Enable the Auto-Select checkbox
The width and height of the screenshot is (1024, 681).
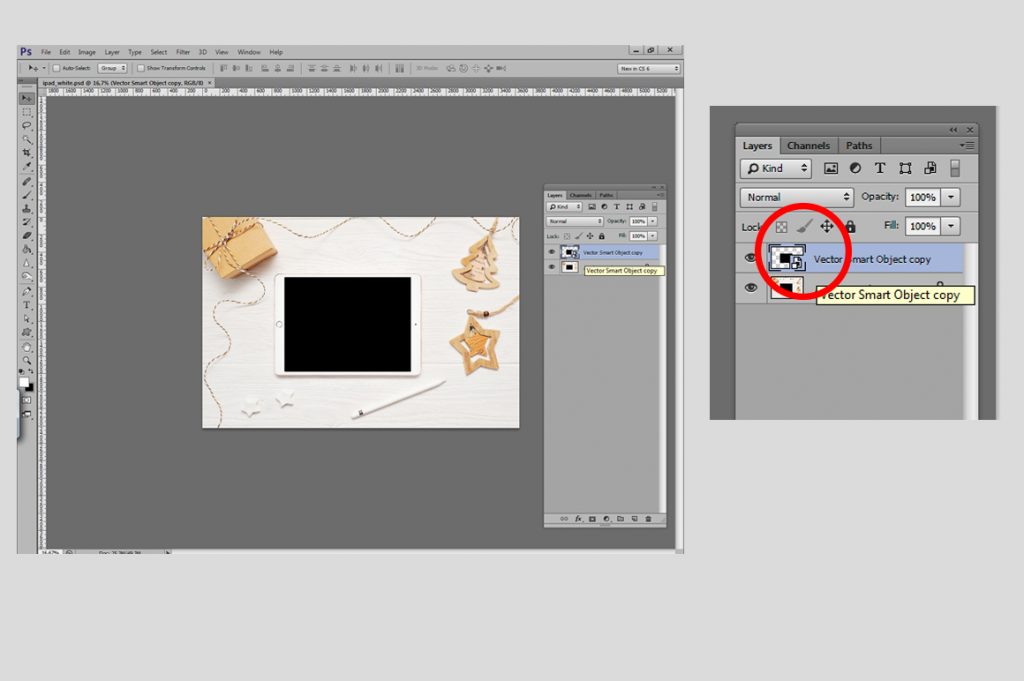(56, 68)
